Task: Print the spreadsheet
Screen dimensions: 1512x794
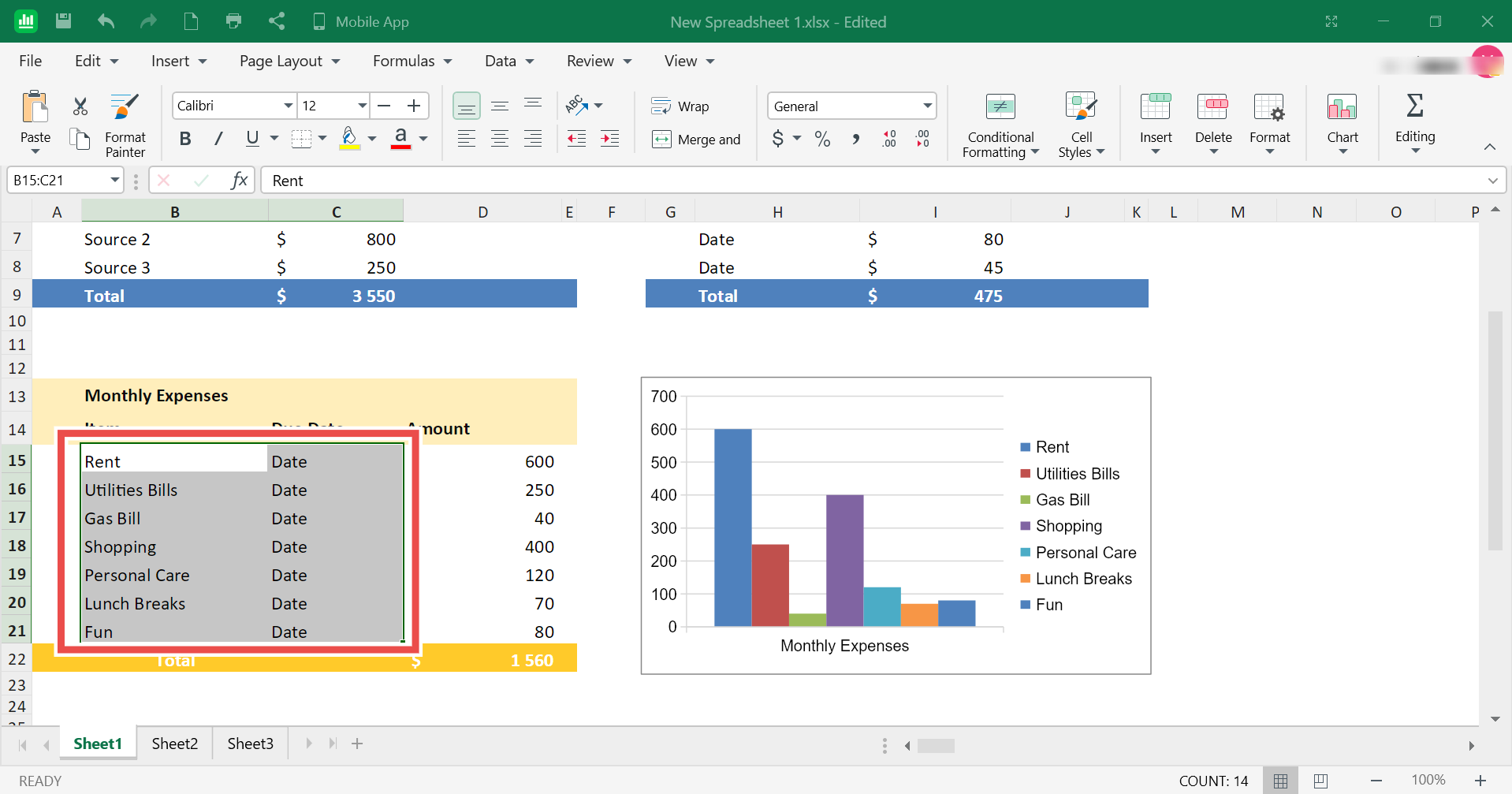Action: coord(233,21)
